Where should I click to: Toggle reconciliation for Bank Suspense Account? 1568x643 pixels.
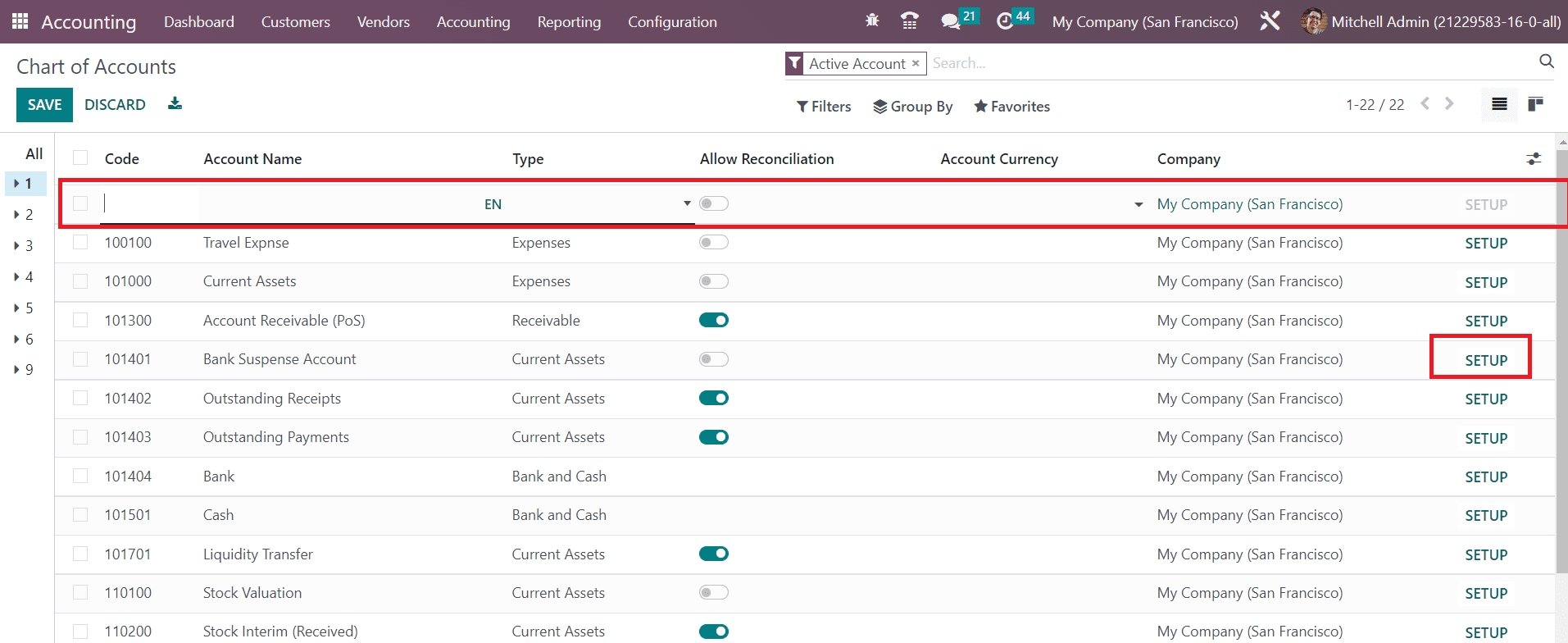tap(713, 359)
